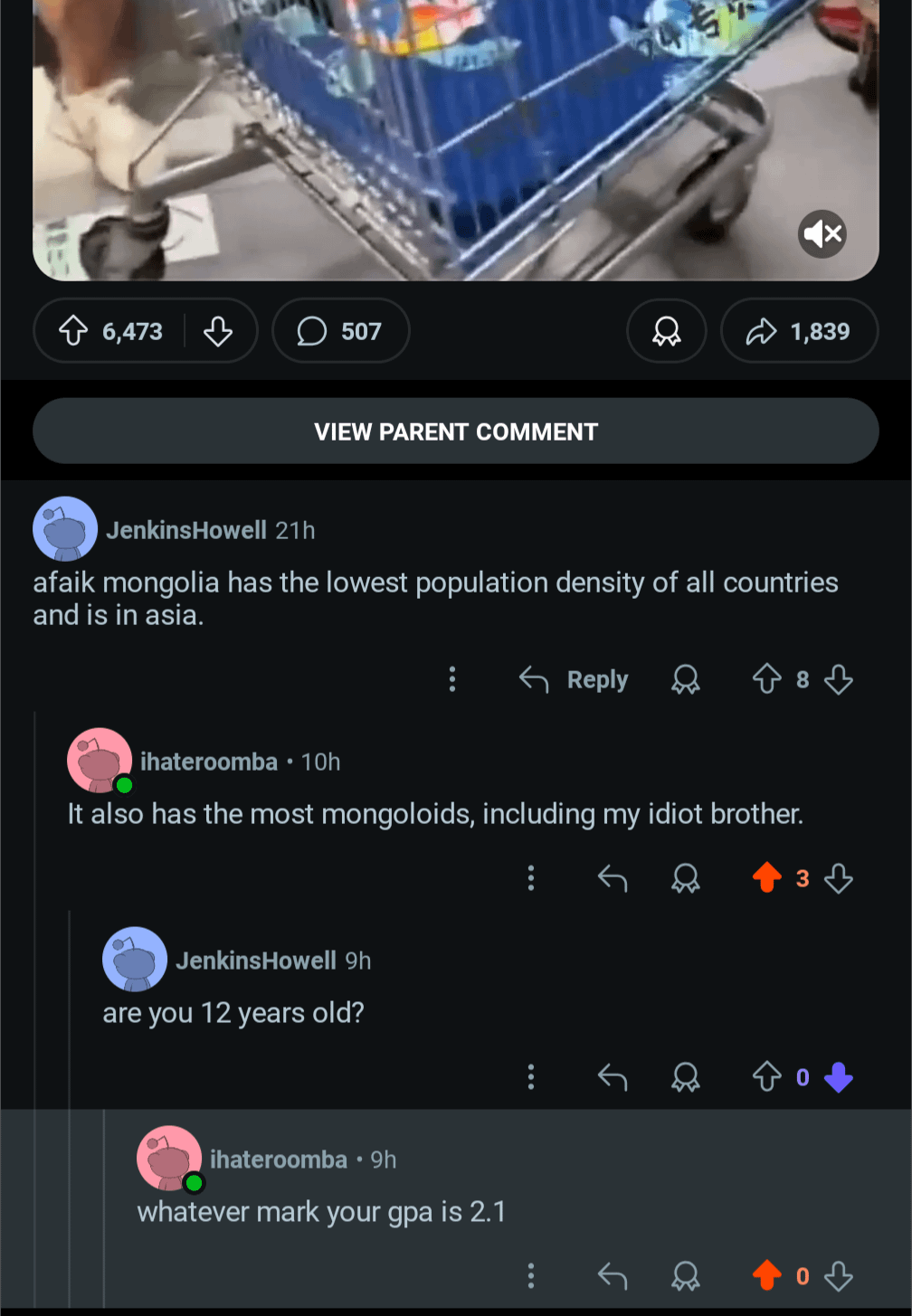Reply to the Mongolia population comment

(574, 679)
